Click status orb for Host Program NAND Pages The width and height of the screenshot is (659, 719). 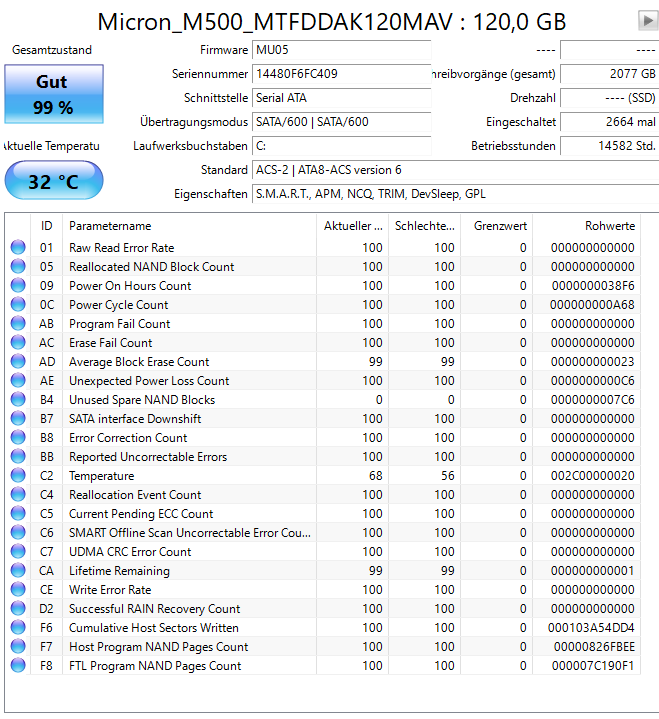[18, 647]
